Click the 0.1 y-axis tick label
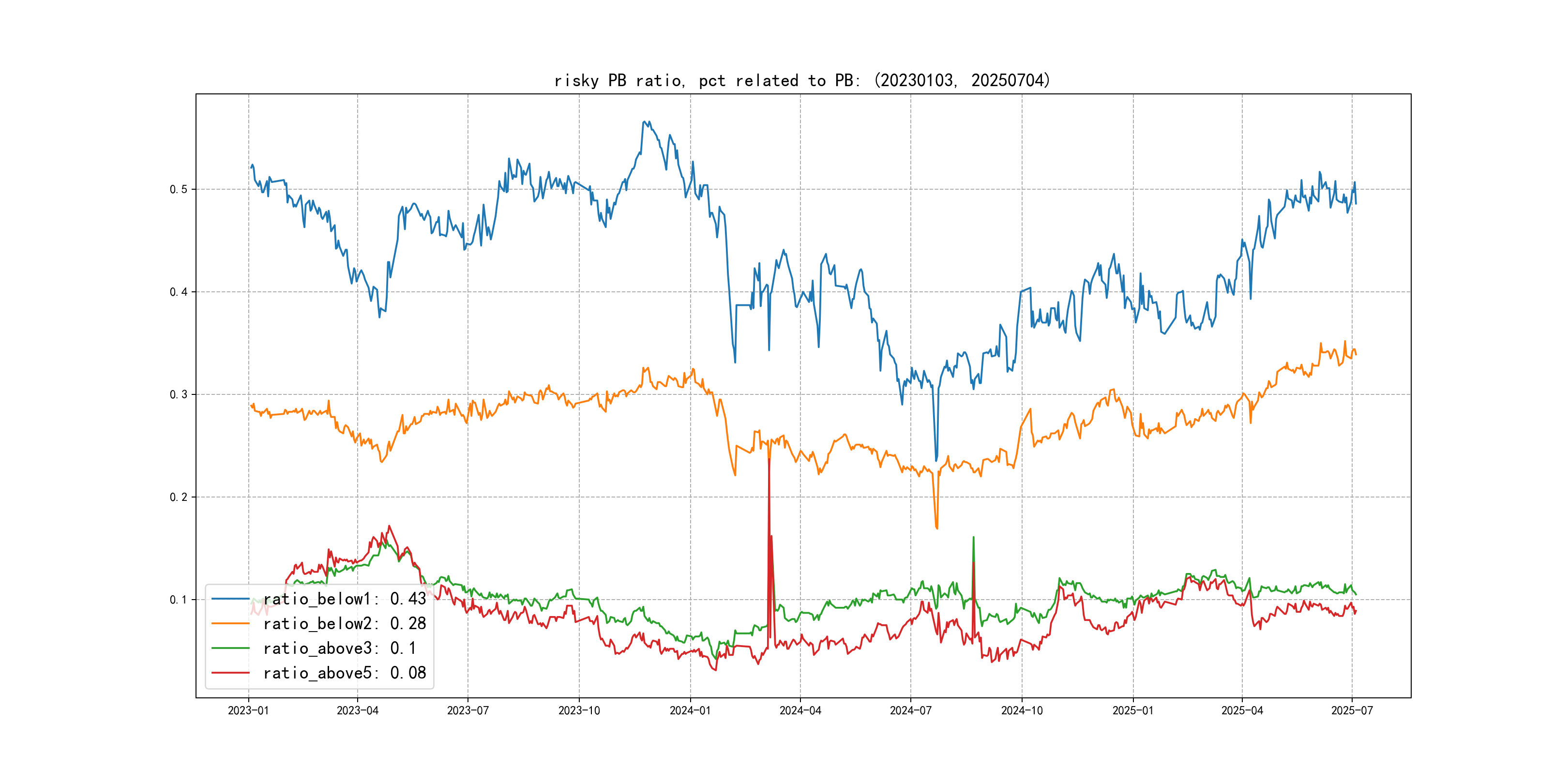The image size is (1568, 784). tap(179, 600)
